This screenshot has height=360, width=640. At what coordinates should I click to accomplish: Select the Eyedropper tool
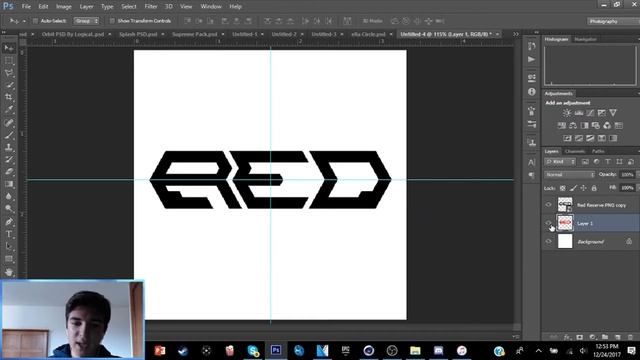9,109
